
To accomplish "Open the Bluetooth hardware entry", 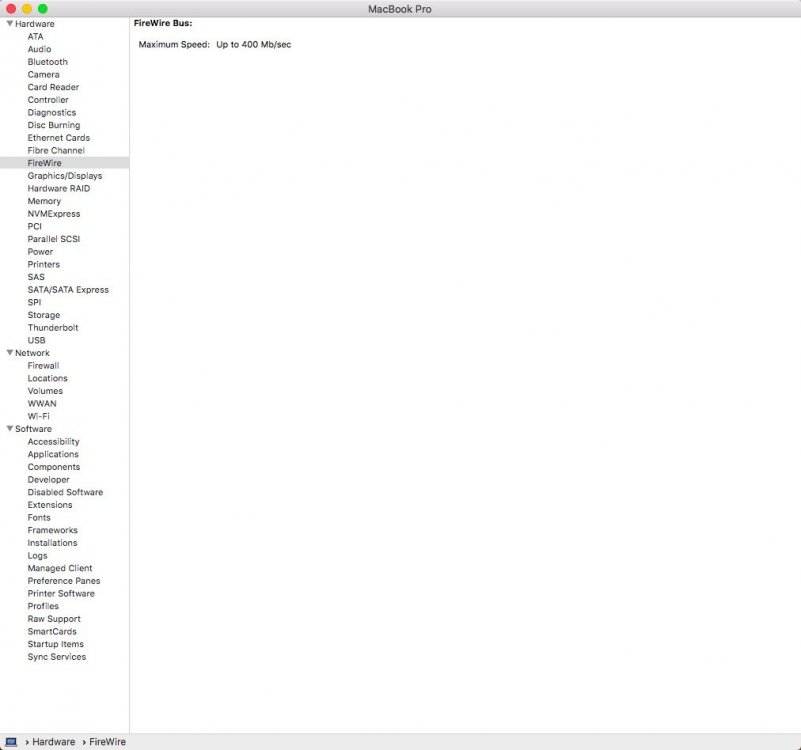I will point(48,62).
